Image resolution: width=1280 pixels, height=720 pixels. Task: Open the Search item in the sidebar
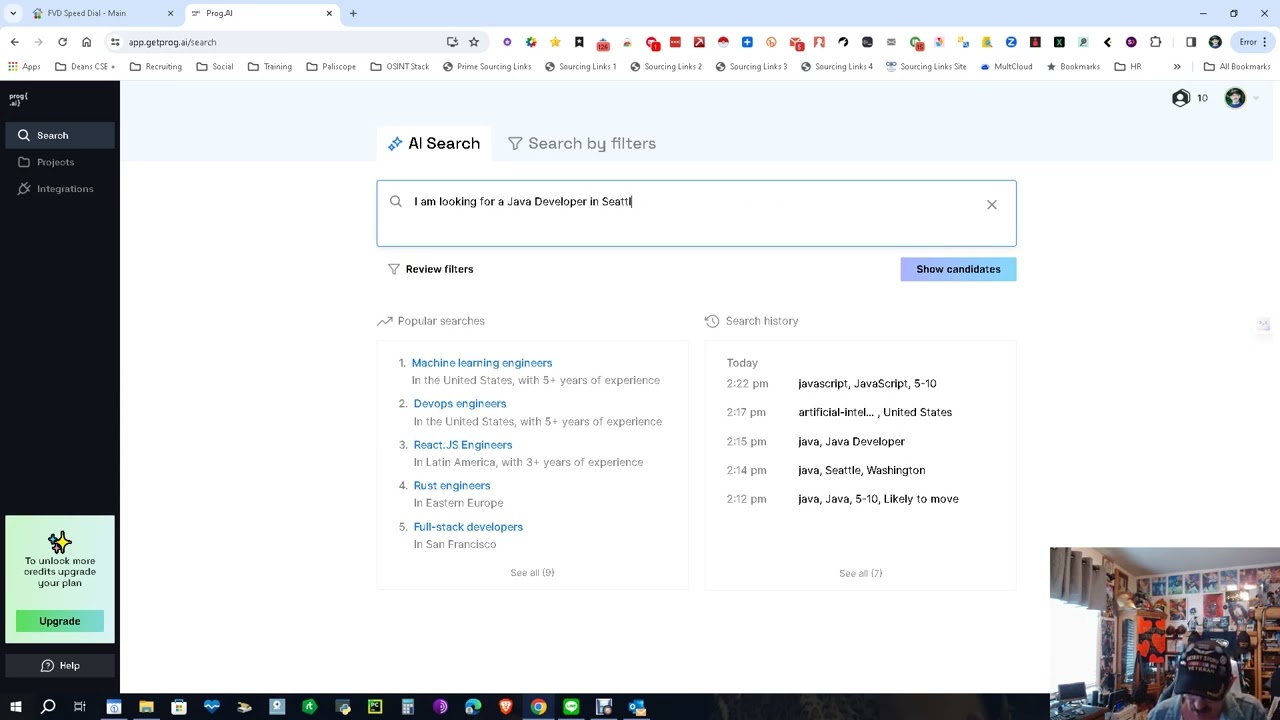60,135
